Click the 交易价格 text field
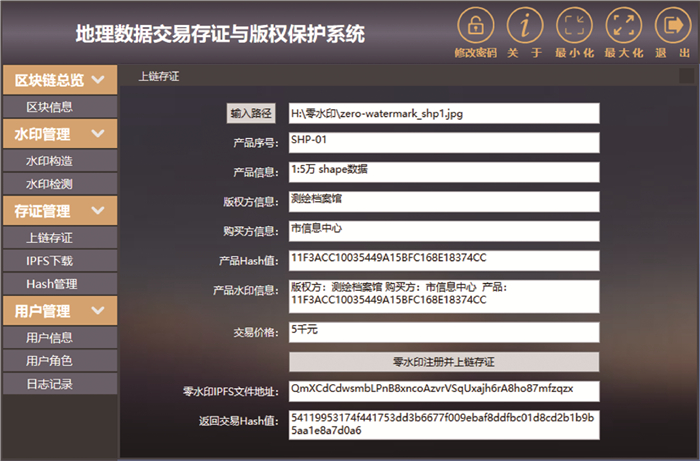This screenshot has height=461, width=700. (x=444, y=331)
